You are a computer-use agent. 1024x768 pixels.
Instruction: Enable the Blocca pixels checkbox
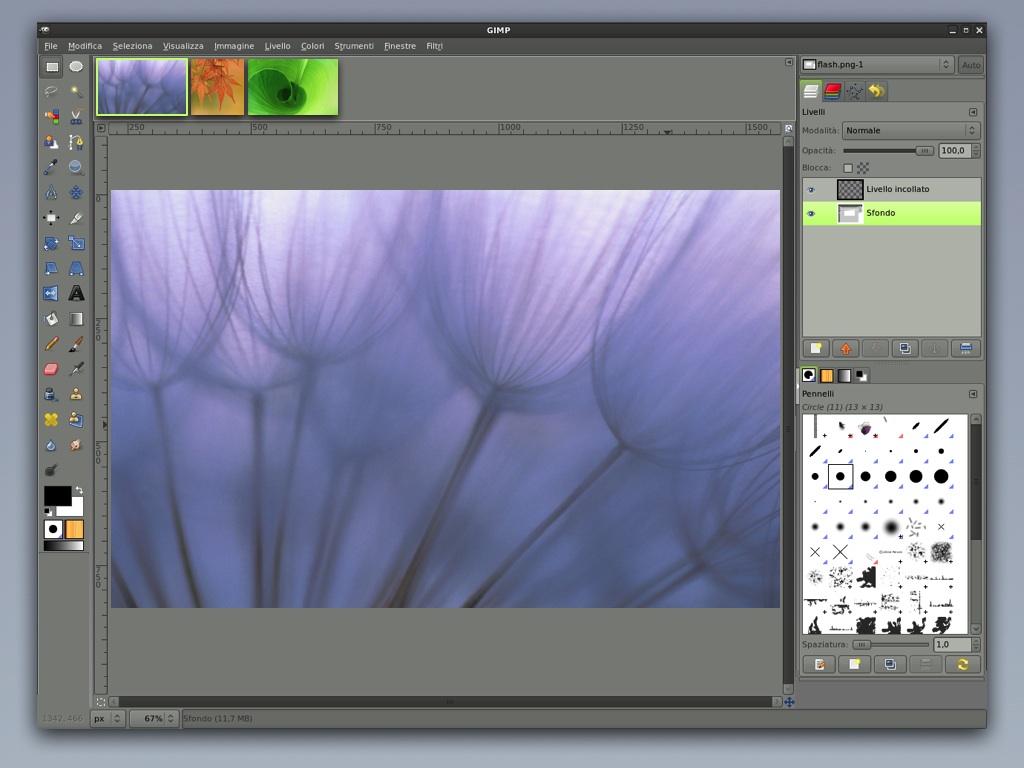tap(848, 168)
